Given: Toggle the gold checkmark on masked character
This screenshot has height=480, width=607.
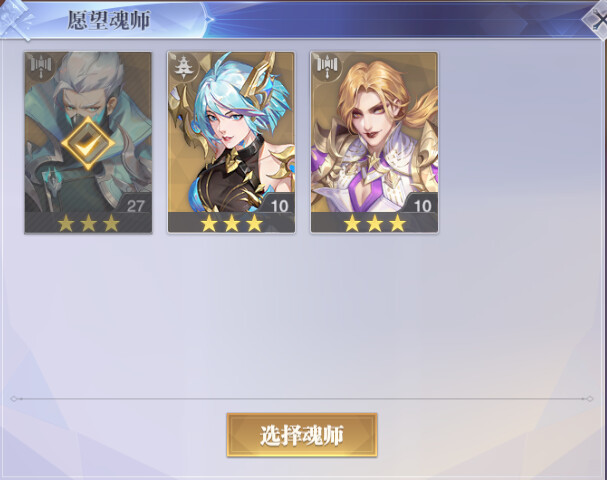Looking at the screenshot, I should coord(88,143).
